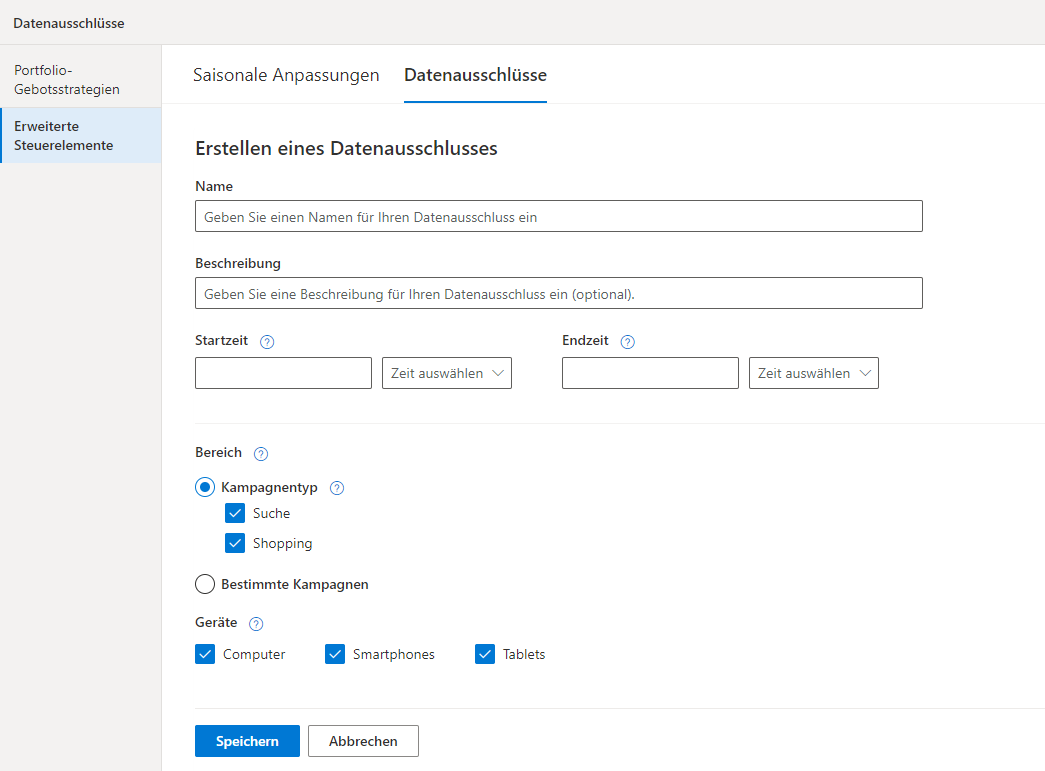
Task: Show the Bereich help tooltip icon
Action: [261, 454]
